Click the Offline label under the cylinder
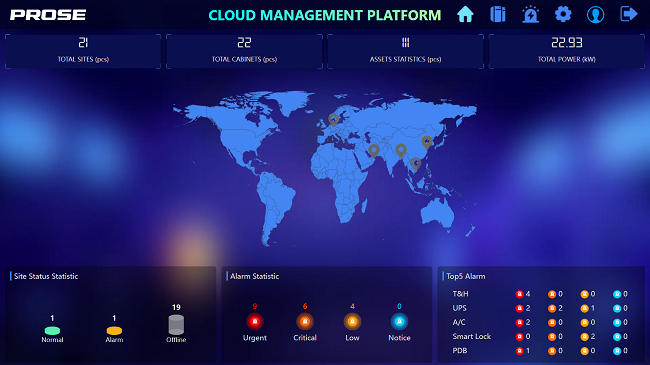This screenshot has width=650, height=365. tap(176, 339)
